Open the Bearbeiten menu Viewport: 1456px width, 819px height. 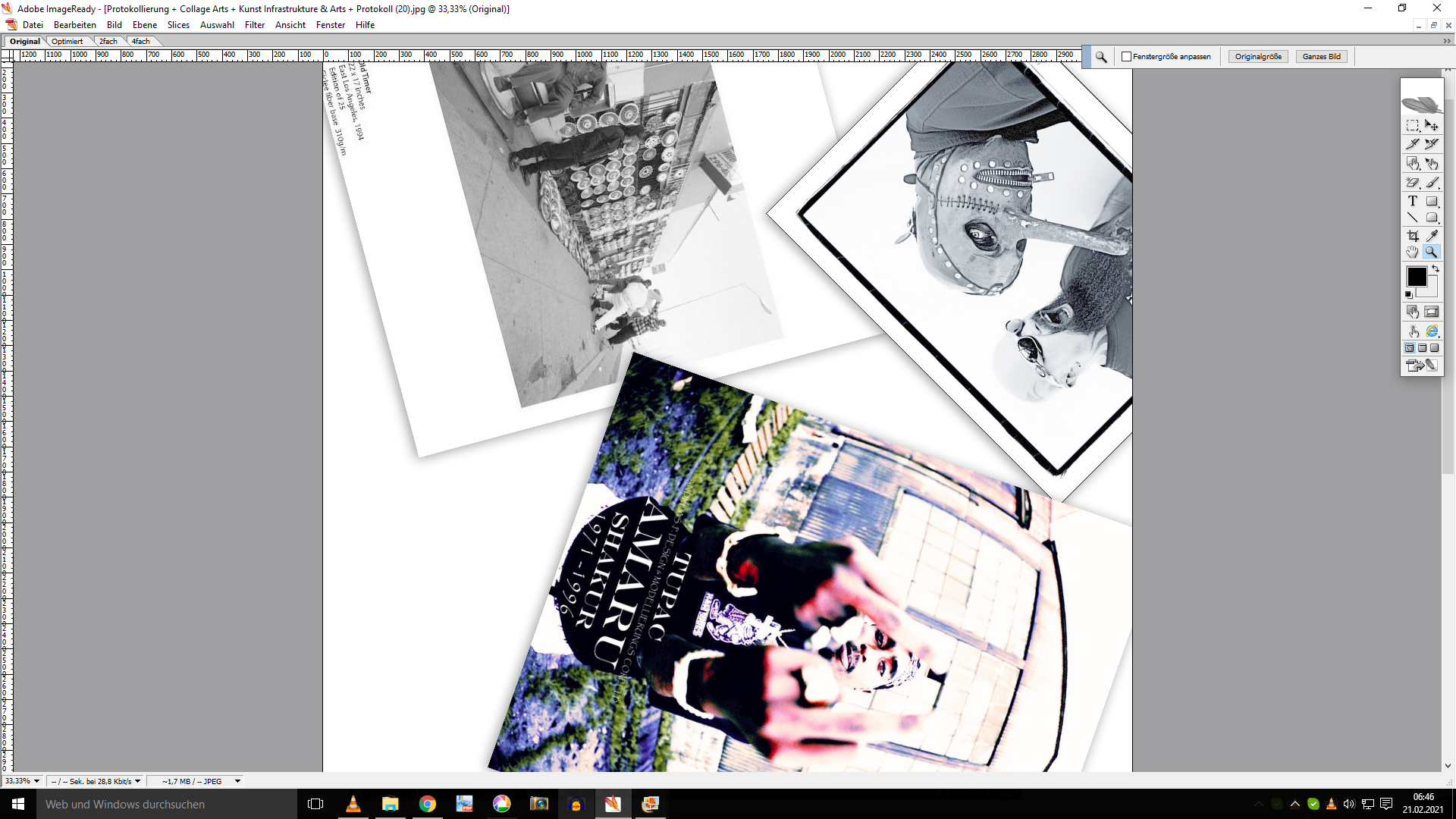coord(75,25)
